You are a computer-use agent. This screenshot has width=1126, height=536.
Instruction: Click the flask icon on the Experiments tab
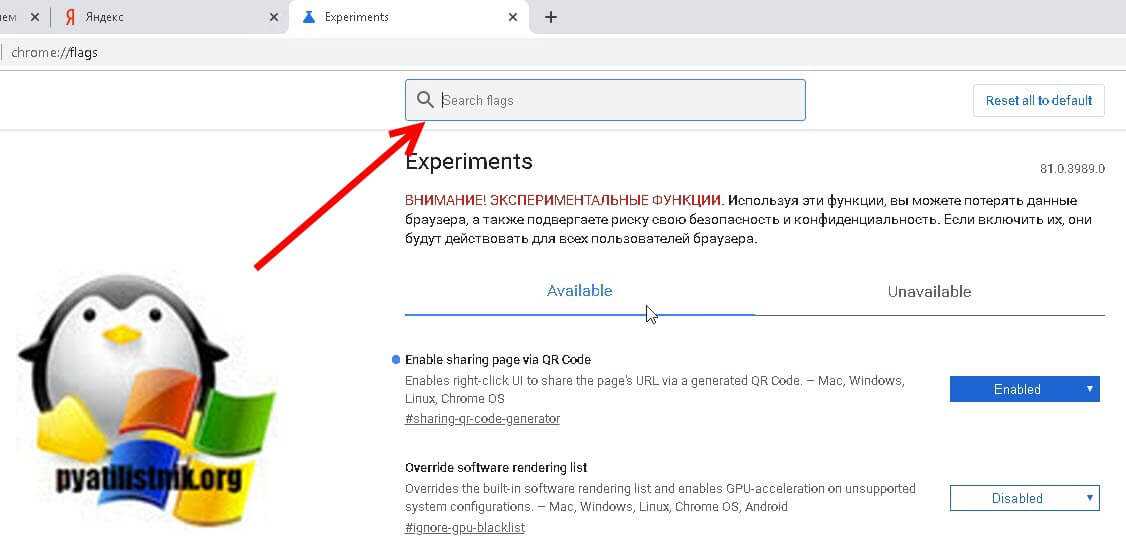coord(308,17)
